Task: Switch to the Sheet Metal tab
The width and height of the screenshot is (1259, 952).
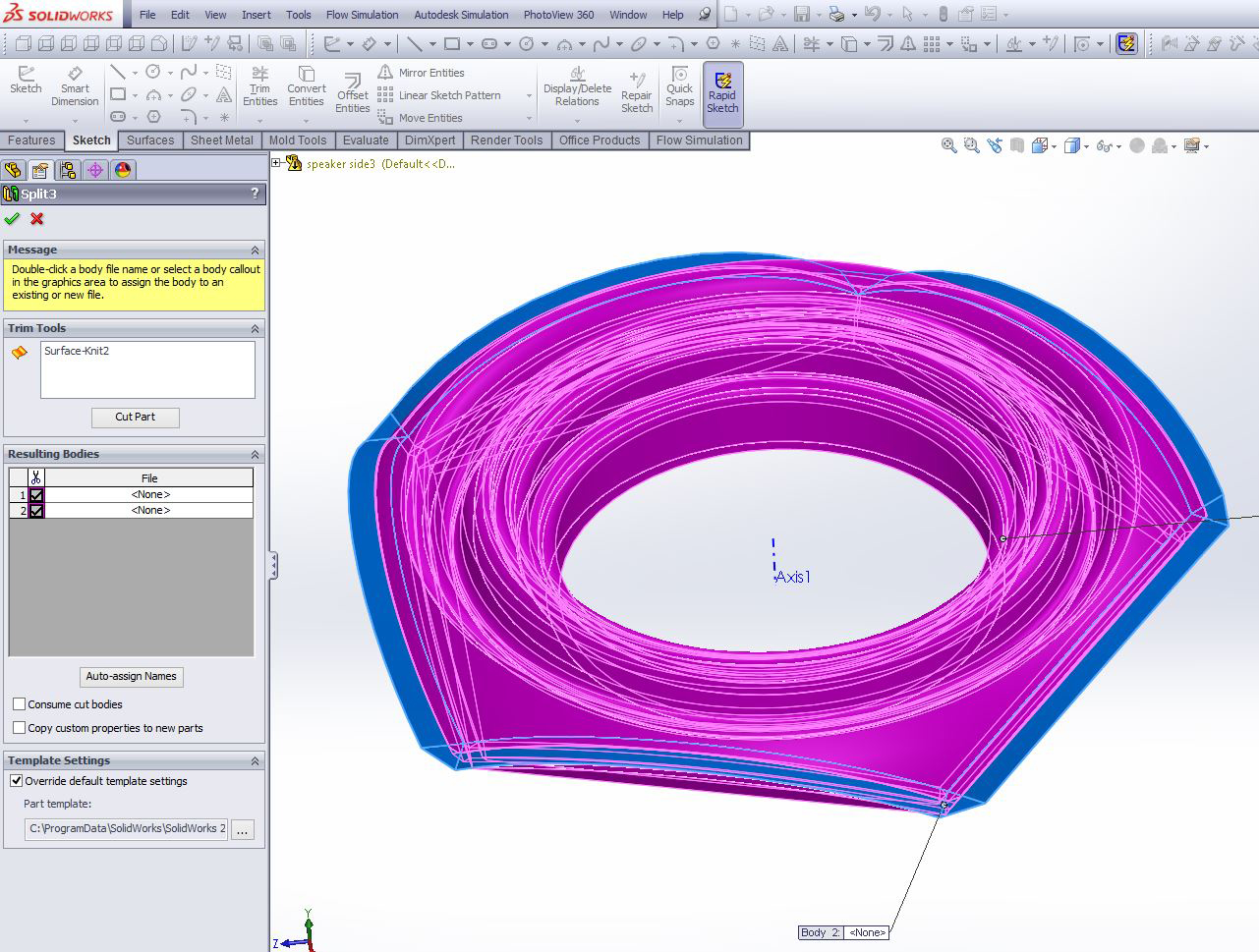Action: pyautogui.click(x=222, y=140)
